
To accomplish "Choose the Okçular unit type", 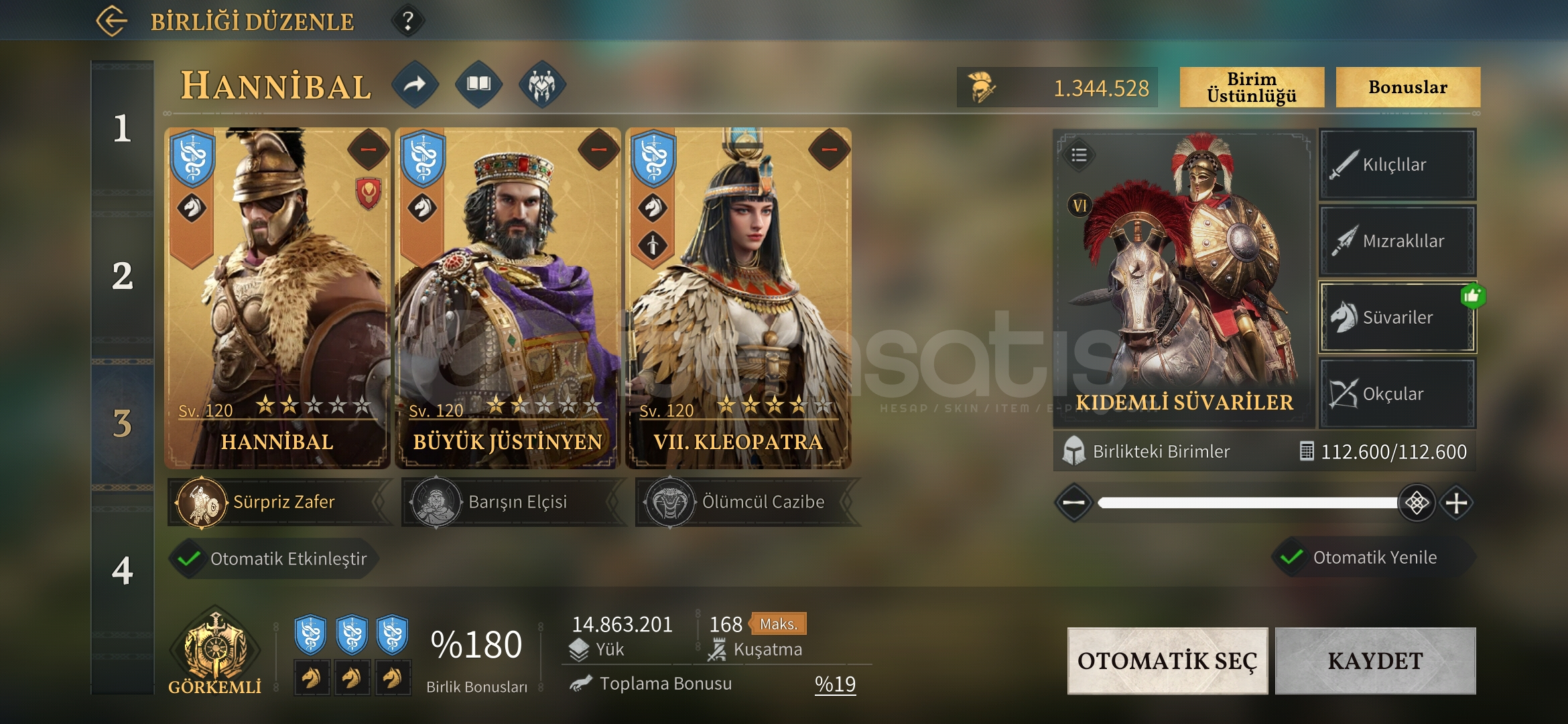I will [x=1398, y=394].
